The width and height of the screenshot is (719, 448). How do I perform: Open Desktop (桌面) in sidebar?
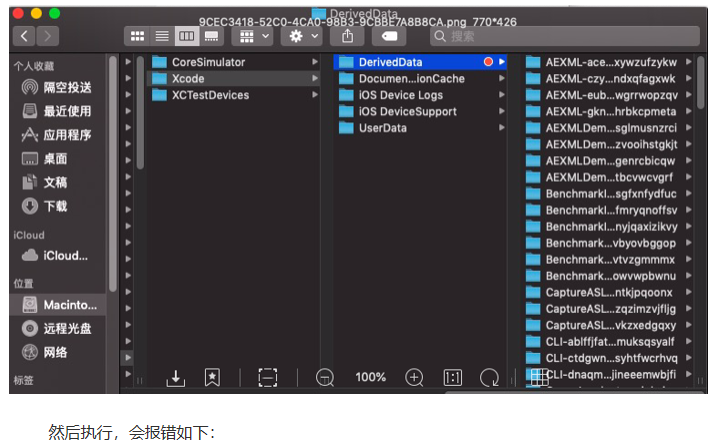point(46,159)
